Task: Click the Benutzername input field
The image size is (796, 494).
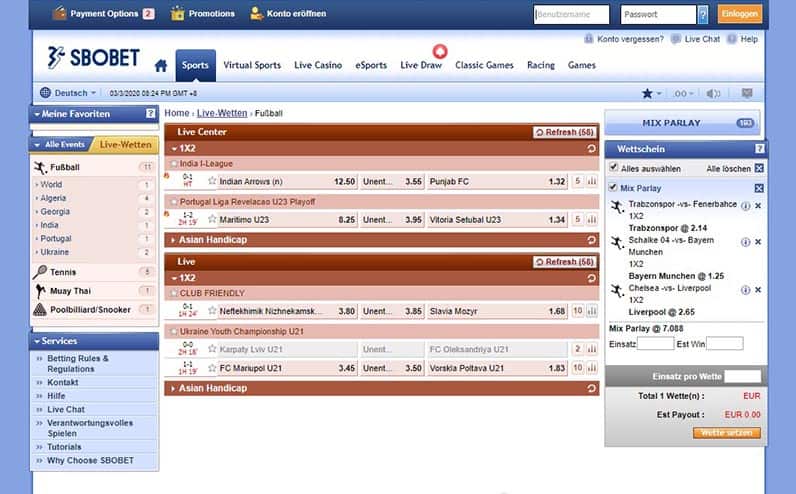Action: (x=571, y=14)
